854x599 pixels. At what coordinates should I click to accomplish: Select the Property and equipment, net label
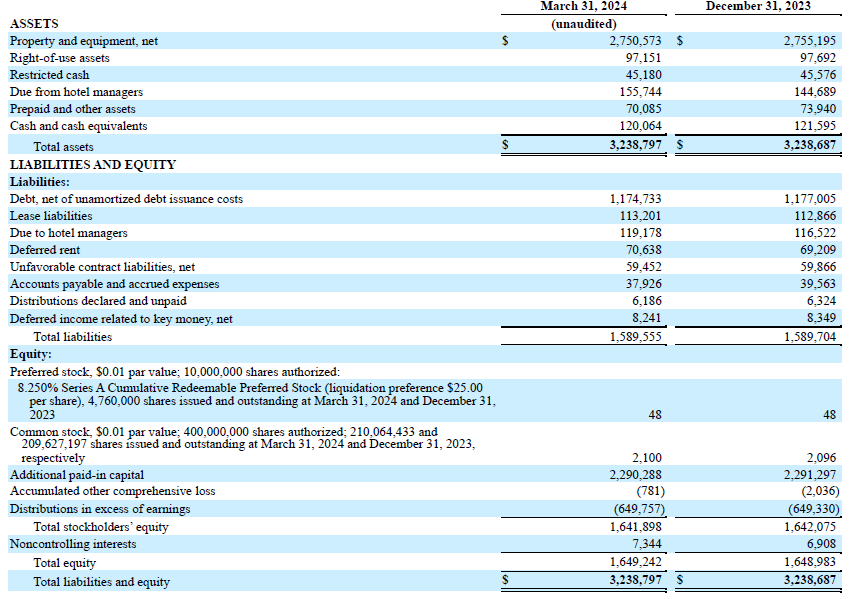(x=84, y=41)
